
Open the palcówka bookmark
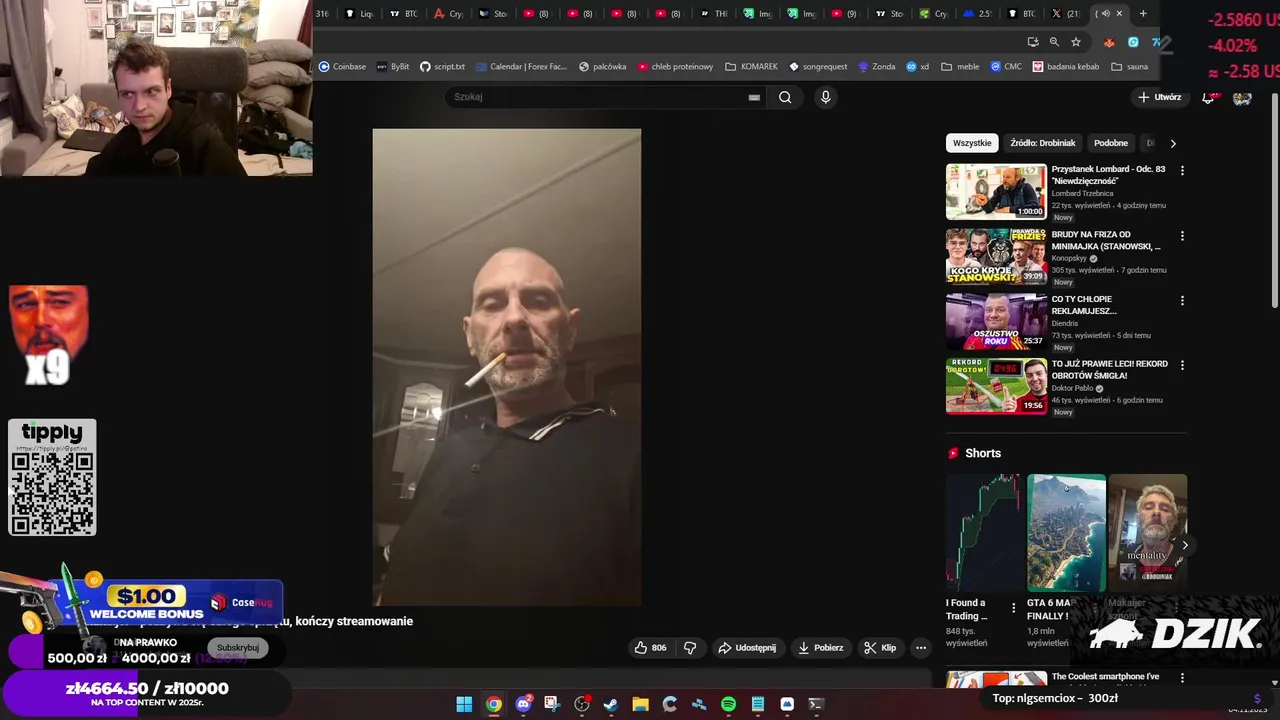pyautogui.click(x=602, y=67)
